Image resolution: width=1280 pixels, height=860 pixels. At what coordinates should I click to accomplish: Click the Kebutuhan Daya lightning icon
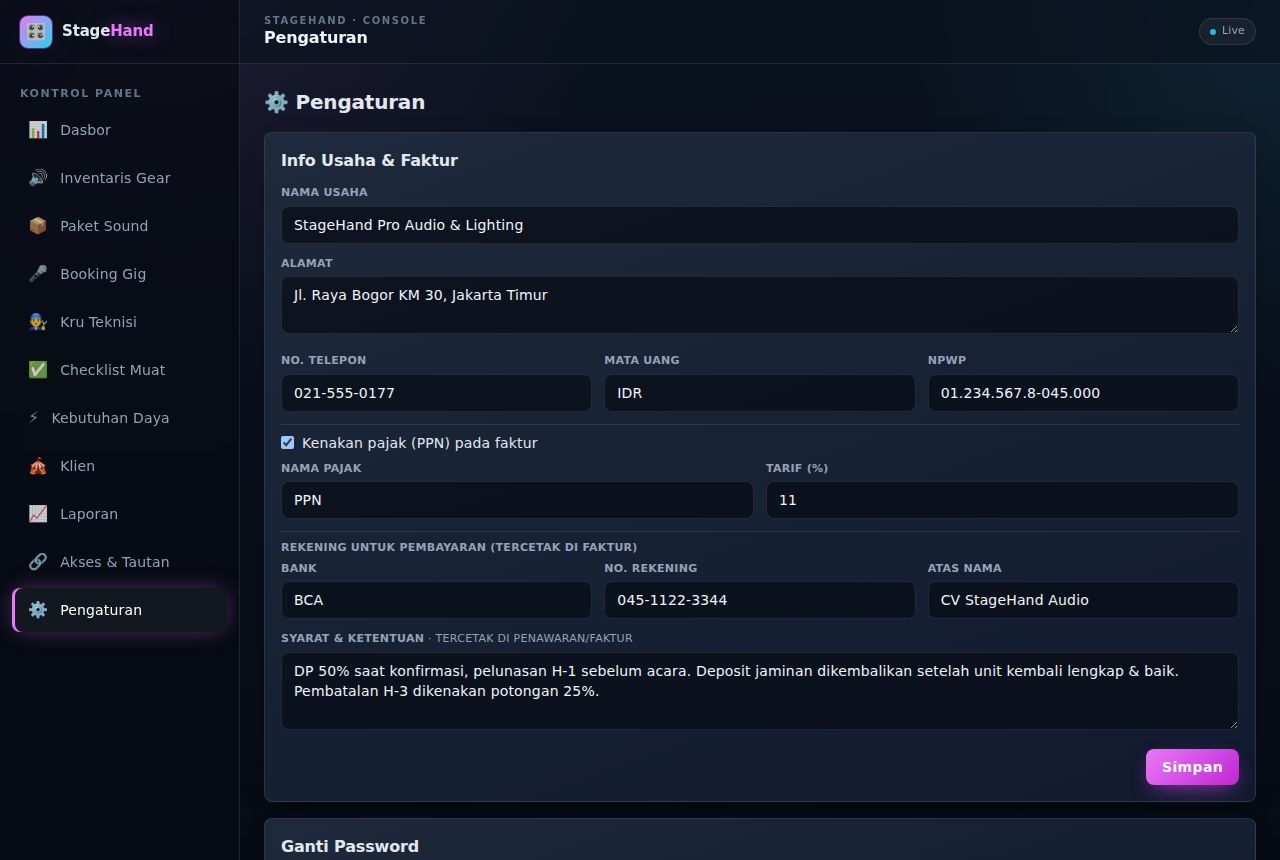tap(34, 418)
